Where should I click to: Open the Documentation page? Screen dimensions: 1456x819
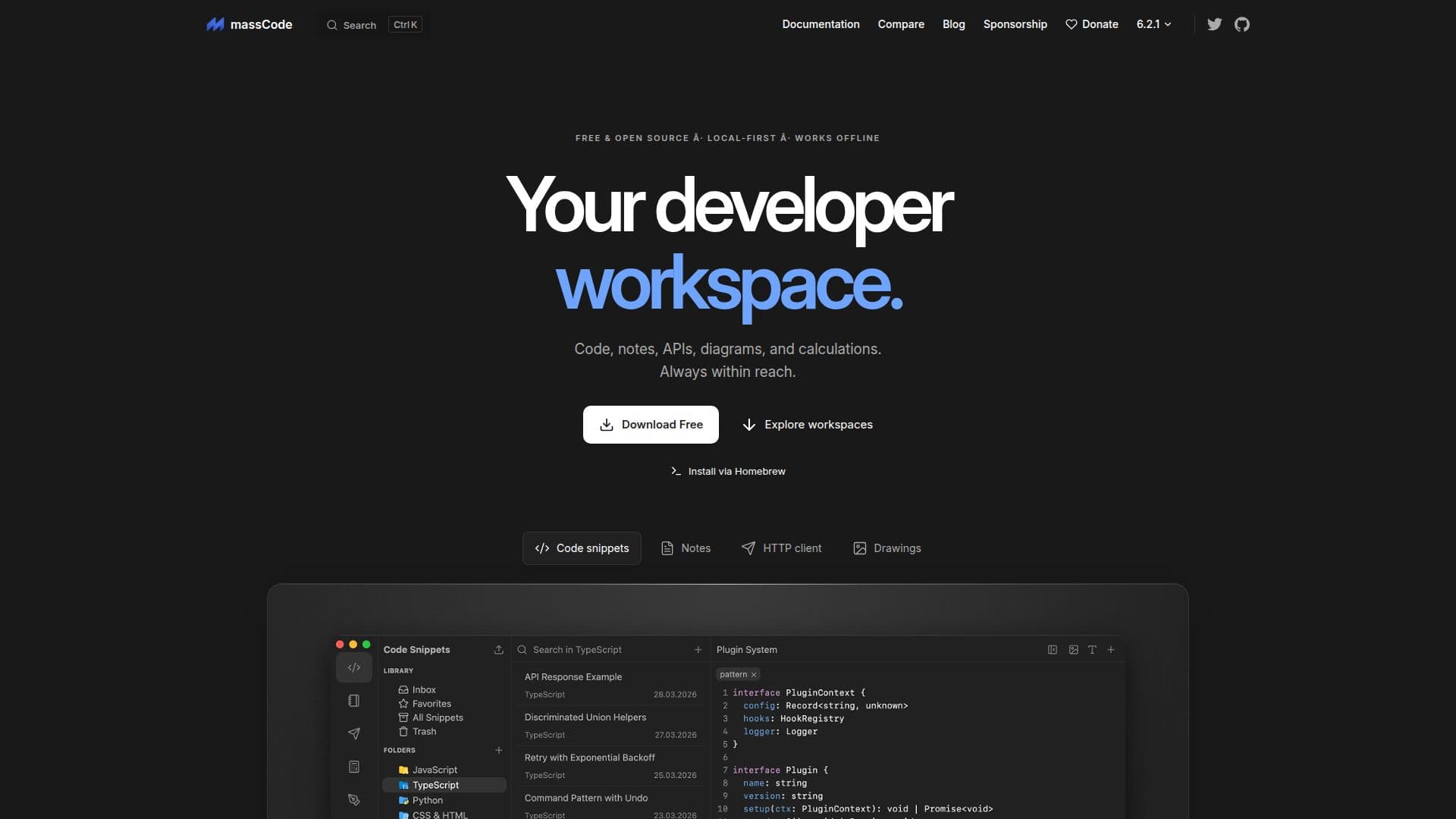tap(821, 24)
